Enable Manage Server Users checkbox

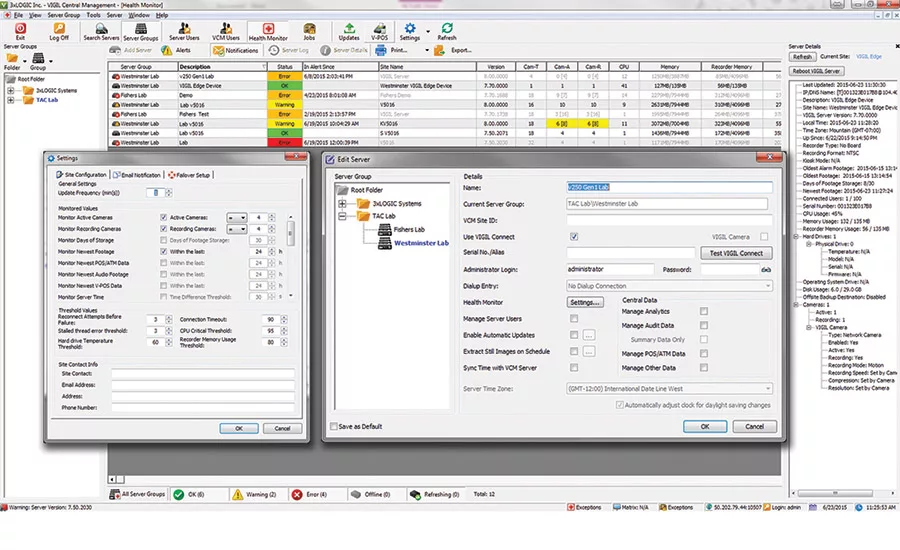(574, 319)
